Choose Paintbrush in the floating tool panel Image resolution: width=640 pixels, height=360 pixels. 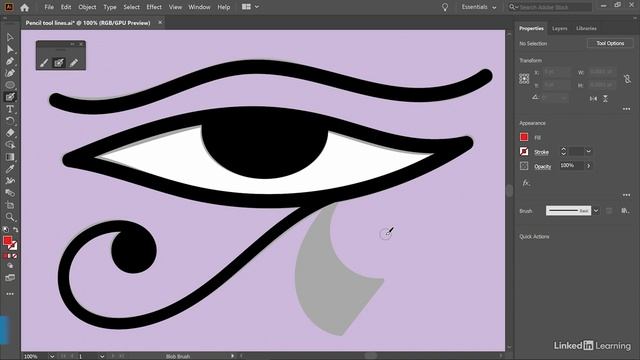coord(44,63)
